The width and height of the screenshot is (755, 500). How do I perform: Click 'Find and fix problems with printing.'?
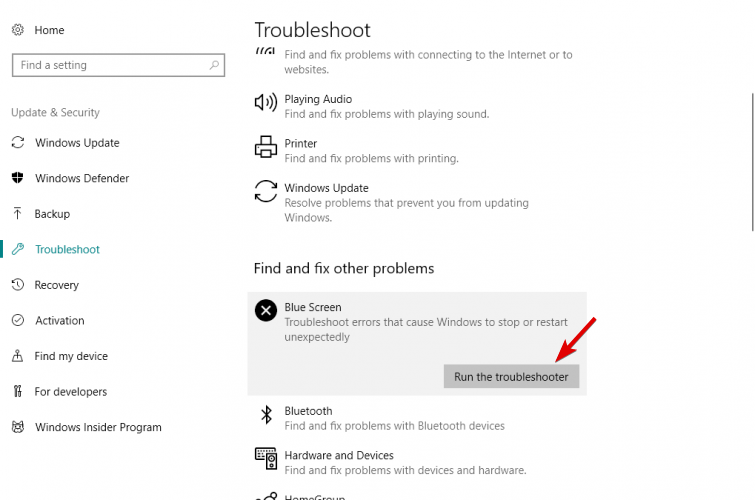[x=371, y=158]
